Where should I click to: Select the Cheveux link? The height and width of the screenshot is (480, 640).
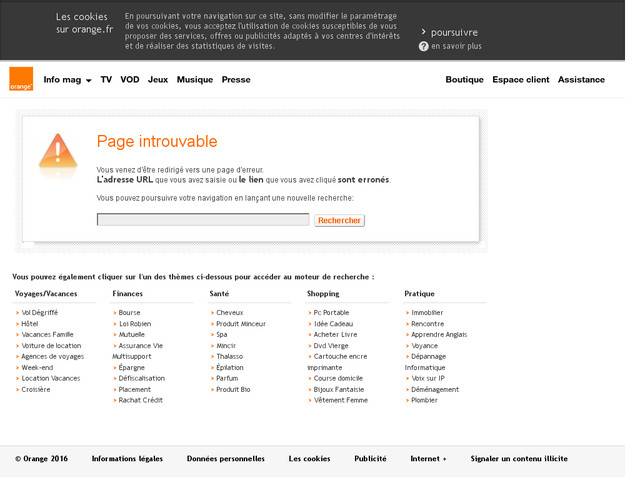(229, 313)
